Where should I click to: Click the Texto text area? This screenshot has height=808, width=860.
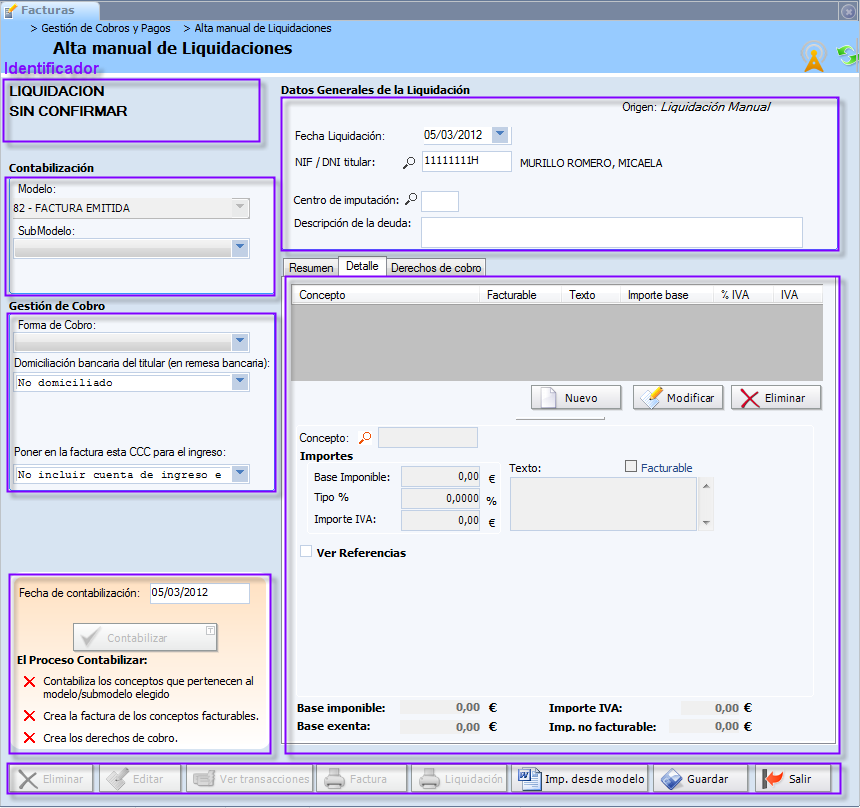click(603, 504)
